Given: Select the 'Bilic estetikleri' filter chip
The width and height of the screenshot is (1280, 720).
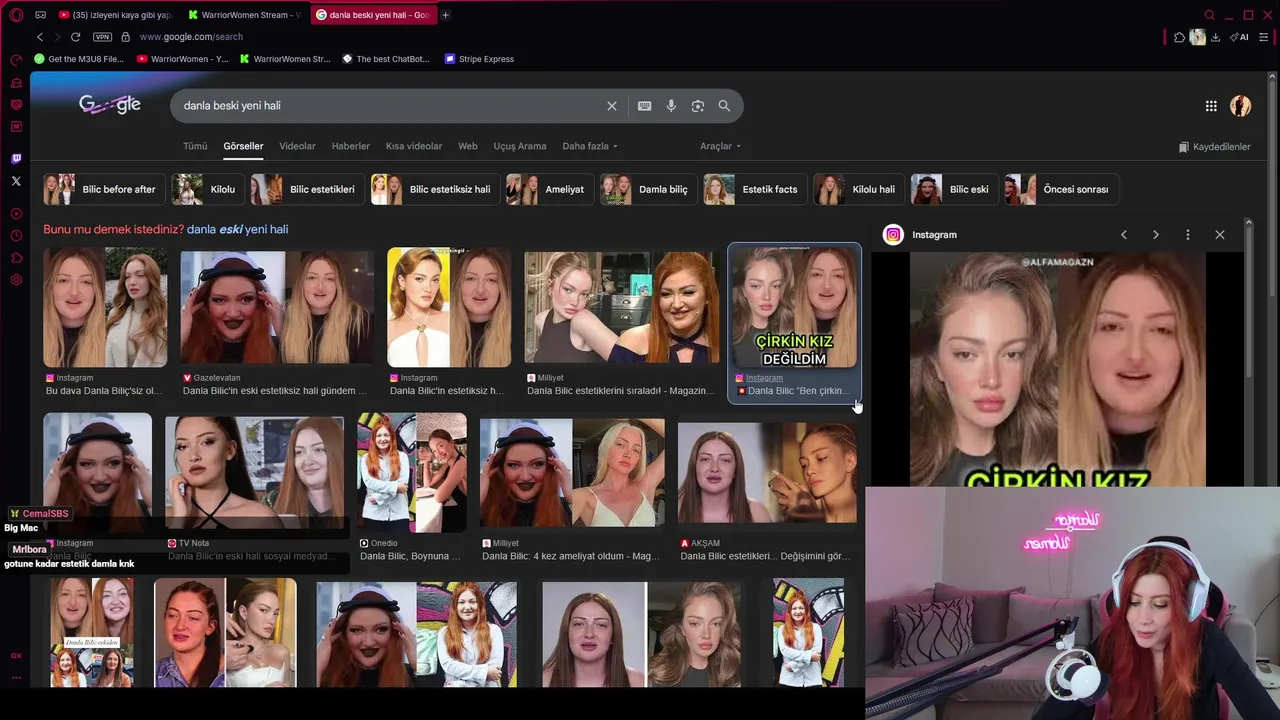Looking at the screenshot, I should (x=308, y=189).
